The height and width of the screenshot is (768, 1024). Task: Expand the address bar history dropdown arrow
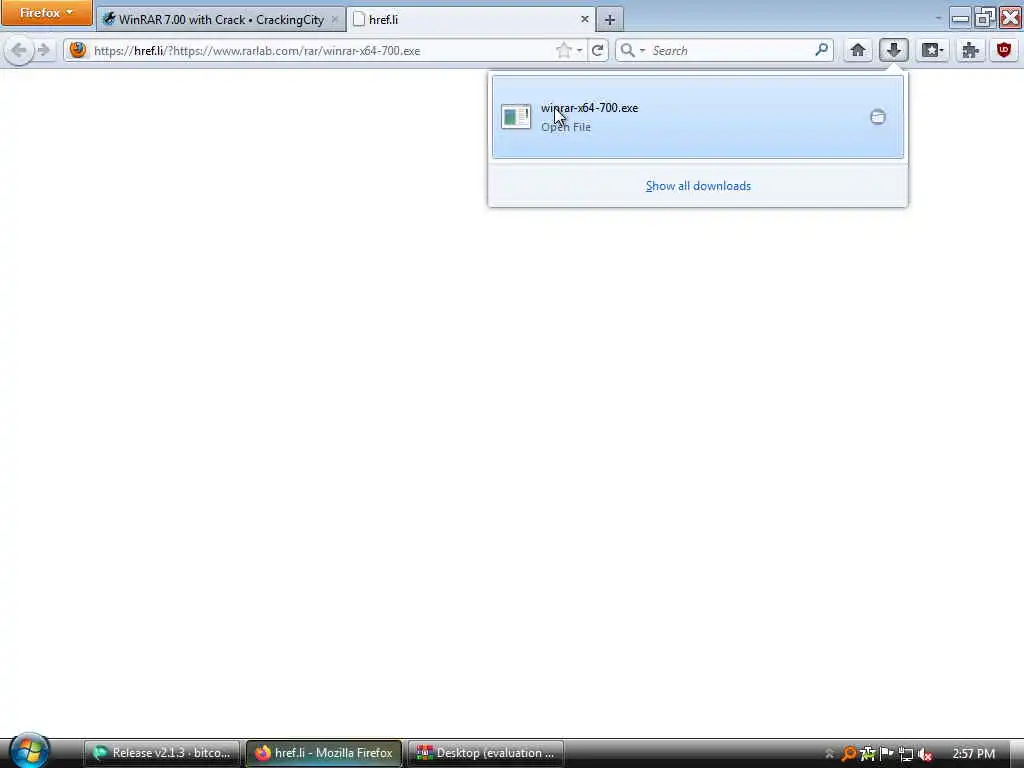tap(579, 50)
